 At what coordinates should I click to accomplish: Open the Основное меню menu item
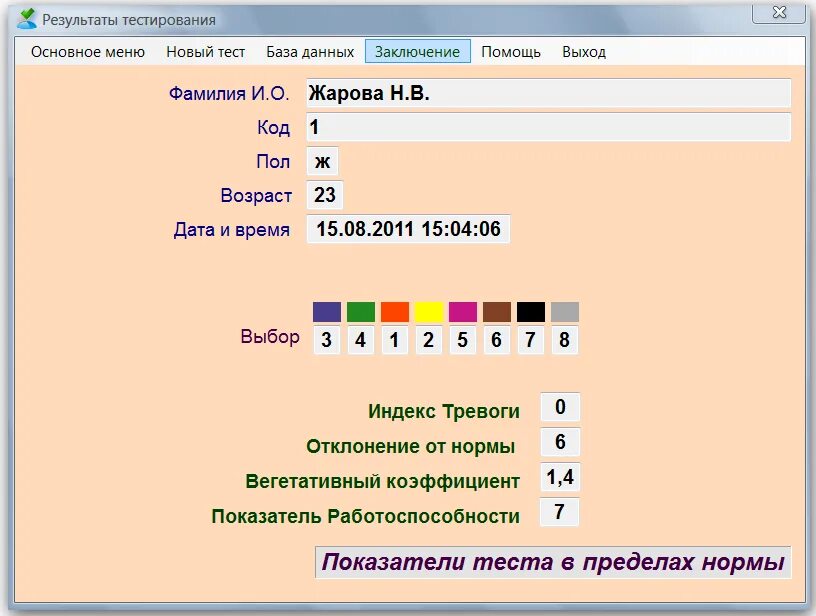(87, 52)
